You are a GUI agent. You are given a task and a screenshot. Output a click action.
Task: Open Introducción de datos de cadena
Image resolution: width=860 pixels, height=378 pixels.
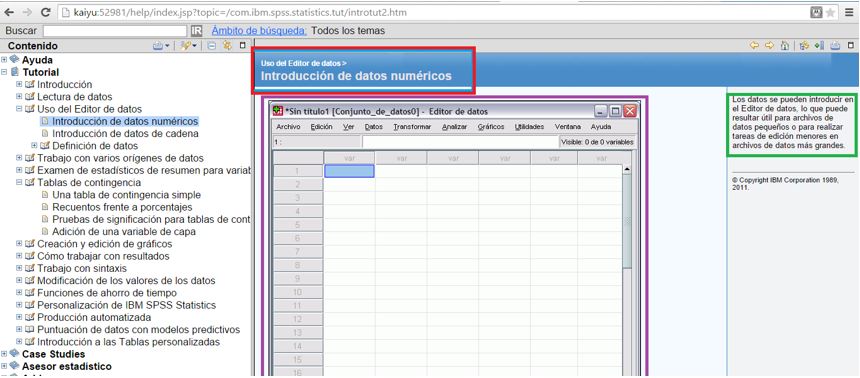125,133
